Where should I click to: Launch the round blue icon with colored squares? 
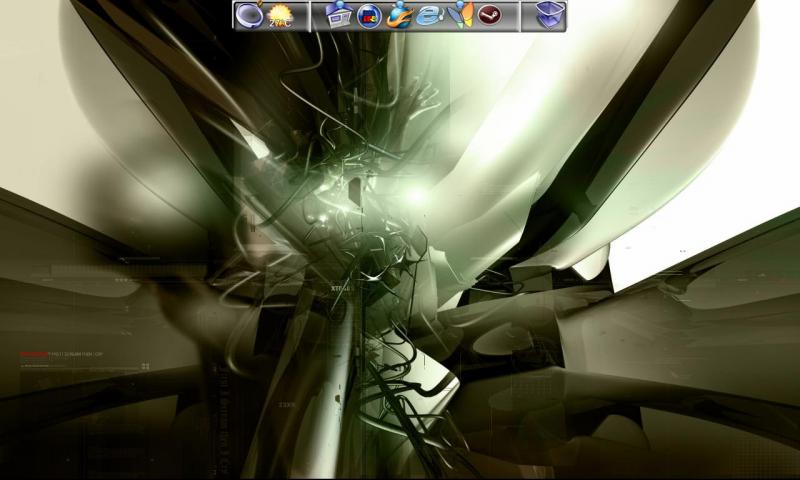tap(368, 17)
